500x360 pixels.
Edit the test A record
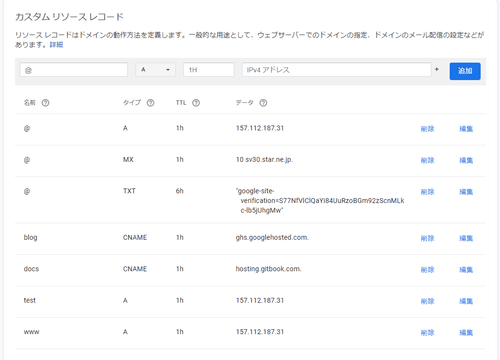click(x=466, y=301)
